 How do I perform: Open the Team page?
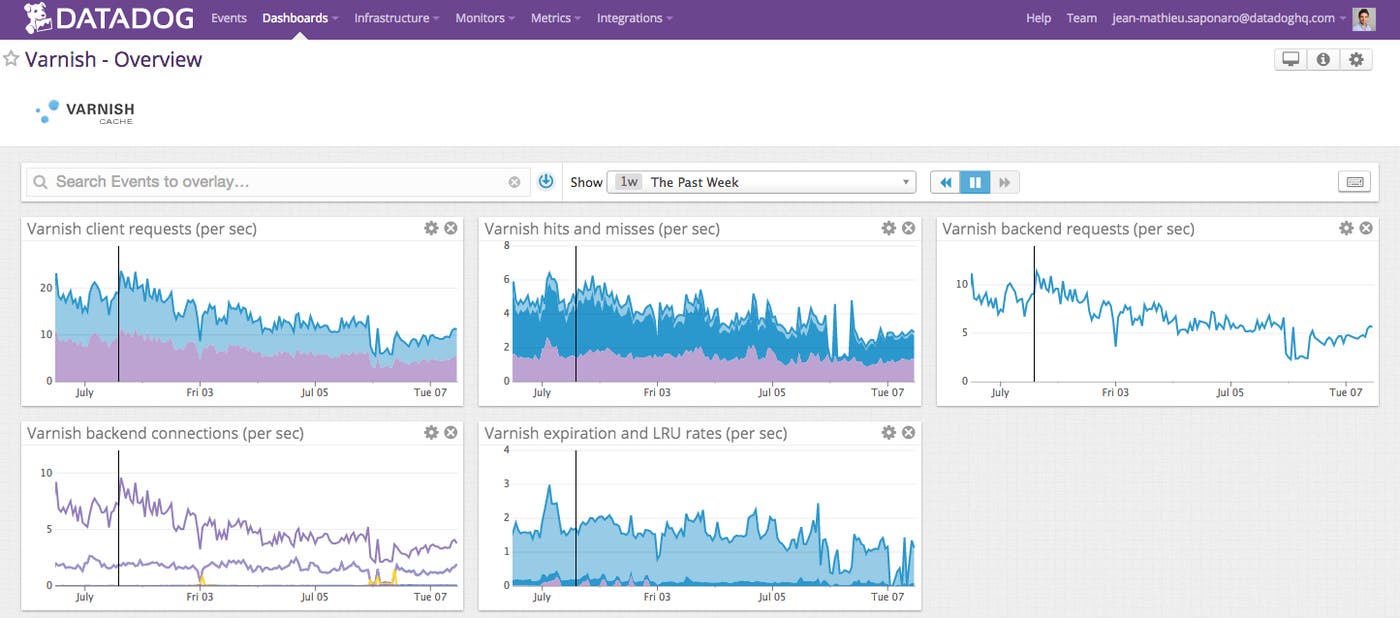tap(1081, 18)
